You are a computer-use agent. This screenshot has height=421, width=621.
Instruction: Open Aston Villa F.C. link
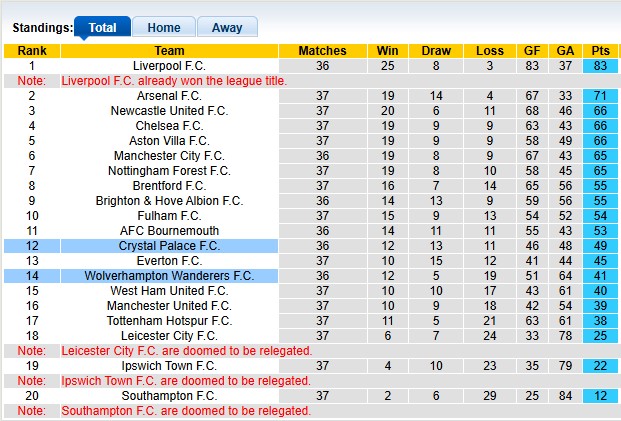[169, 141]
